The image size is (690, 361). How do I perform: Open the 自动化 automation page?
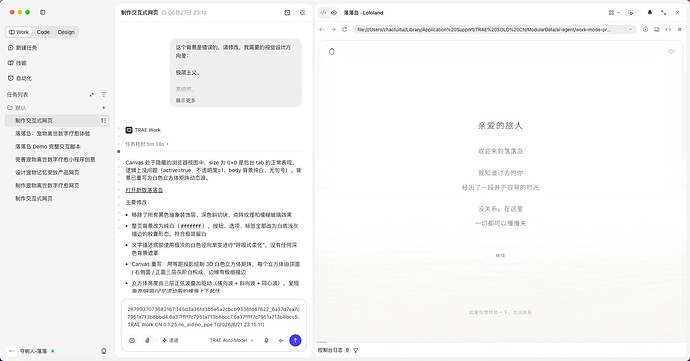20,78
